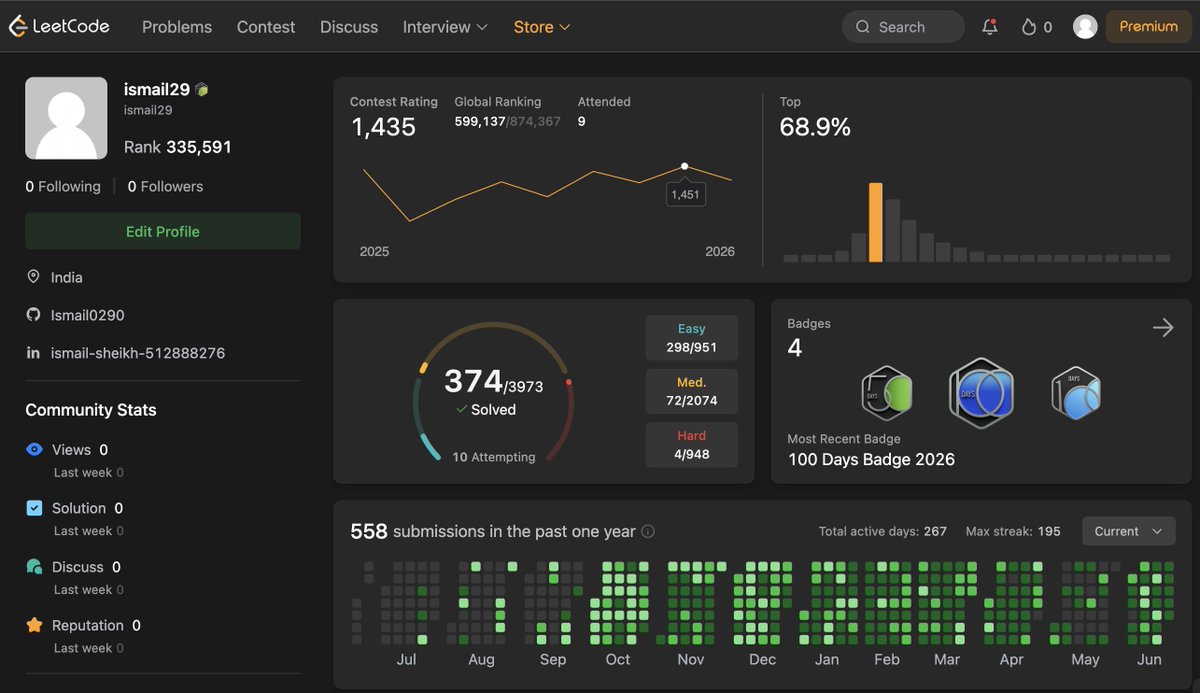Click the GitHub icon beside Ismail0290
Viewport: 1200px width, 693px height.
[33, 315]
